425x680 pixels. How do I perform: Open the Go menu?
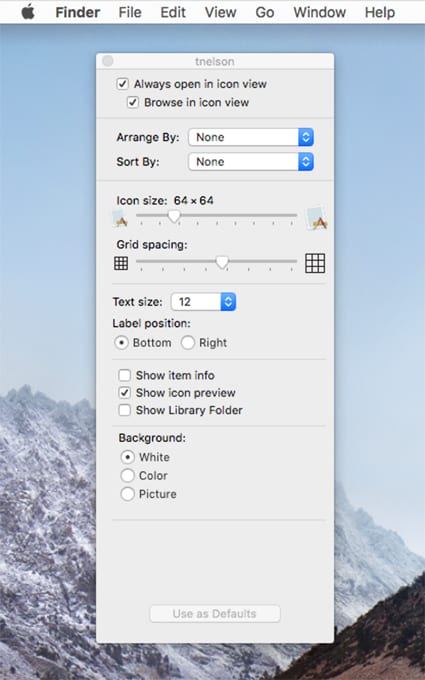(265, 12)
